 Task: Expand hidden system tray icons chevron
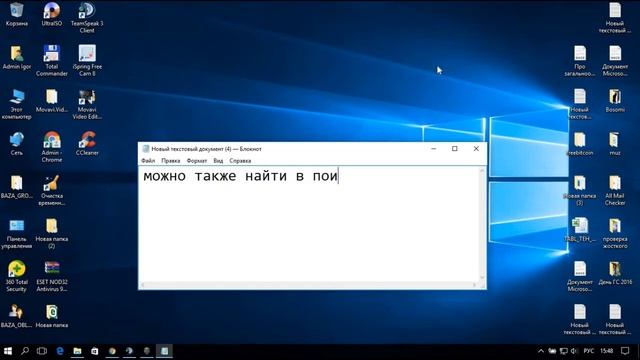pyautogui.click(x=541, y=351)
